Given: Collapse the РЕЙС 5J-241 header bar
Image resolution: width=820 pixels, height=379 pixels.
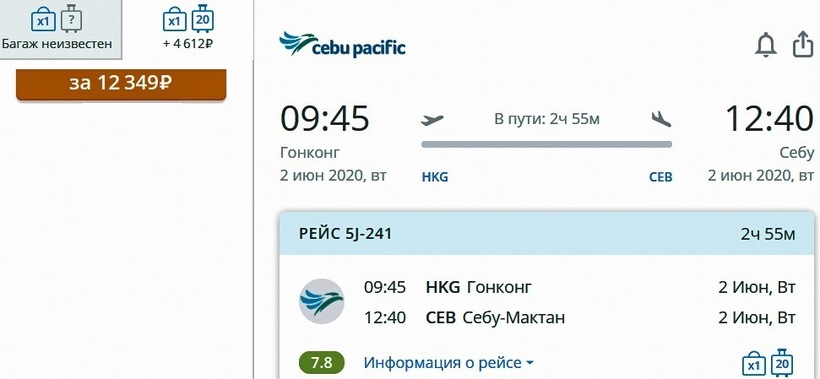Looking at the screenshot, I should (x=546, y=233).
